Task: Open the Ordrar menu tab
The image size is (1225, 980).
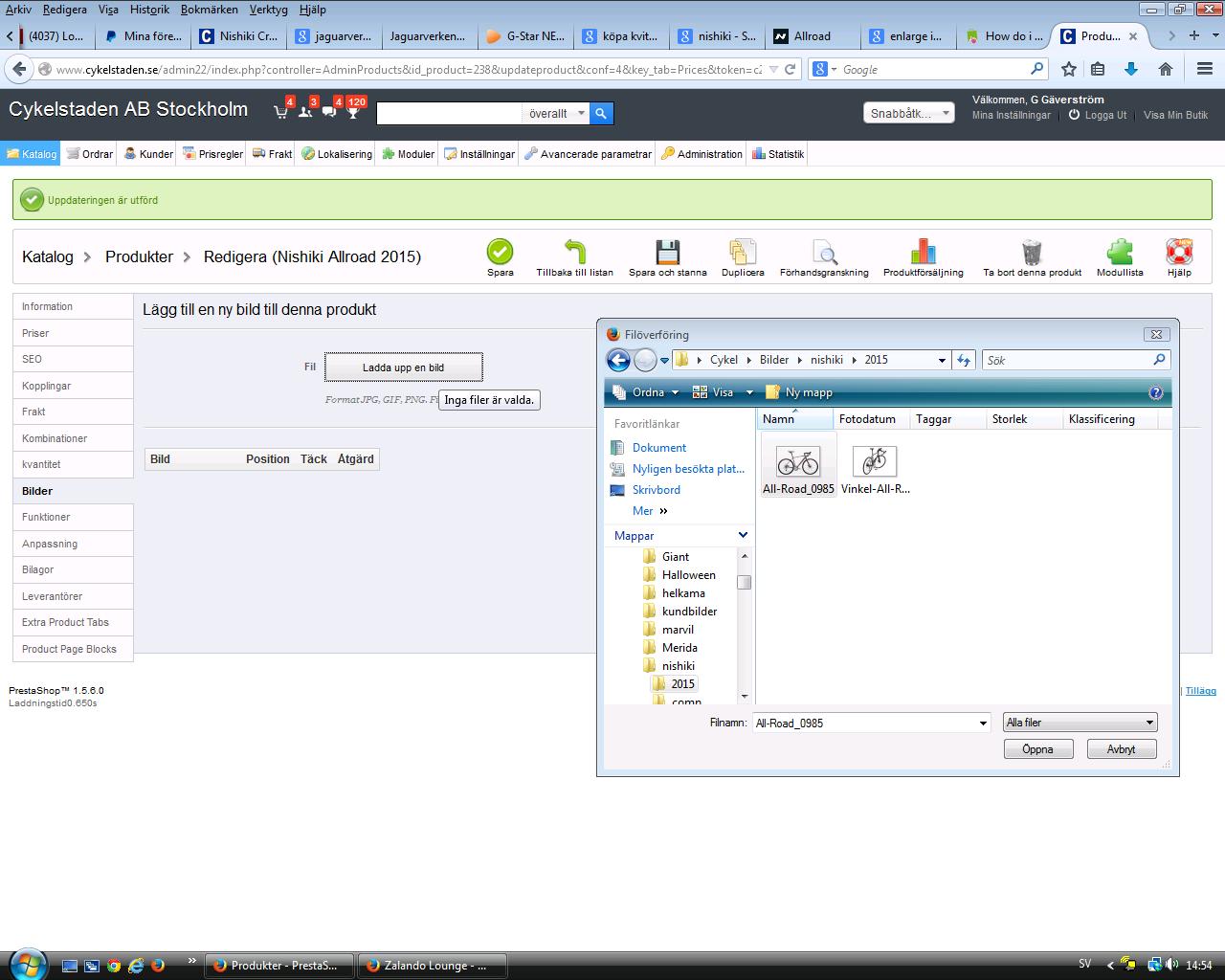Action: (90, 154)
